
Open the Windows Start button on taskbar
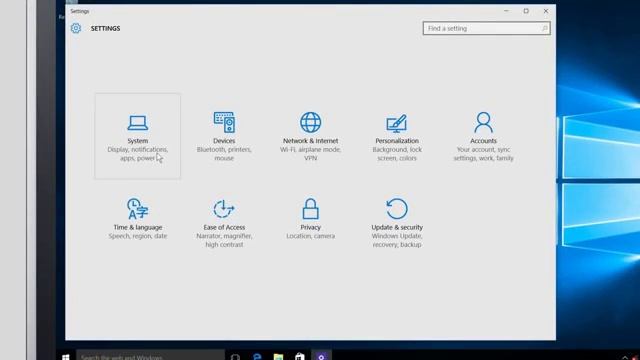click(x=66, y=357)
